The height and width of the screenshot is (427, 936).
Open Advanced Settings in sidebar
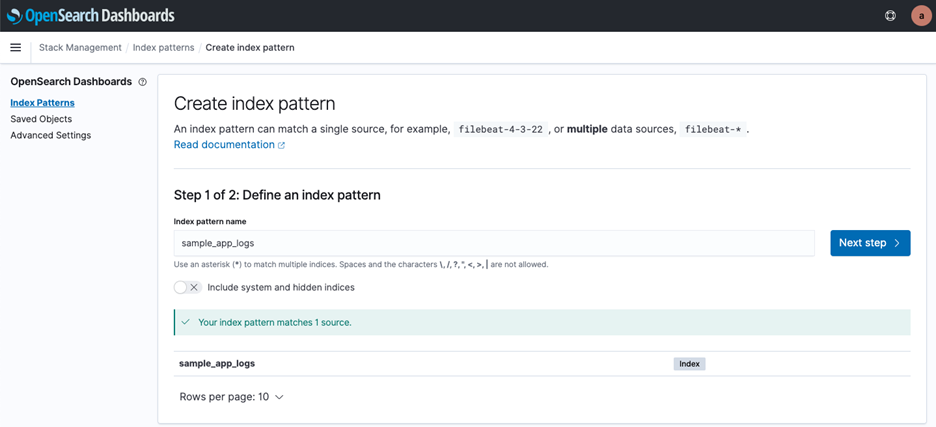click(50, 135)
